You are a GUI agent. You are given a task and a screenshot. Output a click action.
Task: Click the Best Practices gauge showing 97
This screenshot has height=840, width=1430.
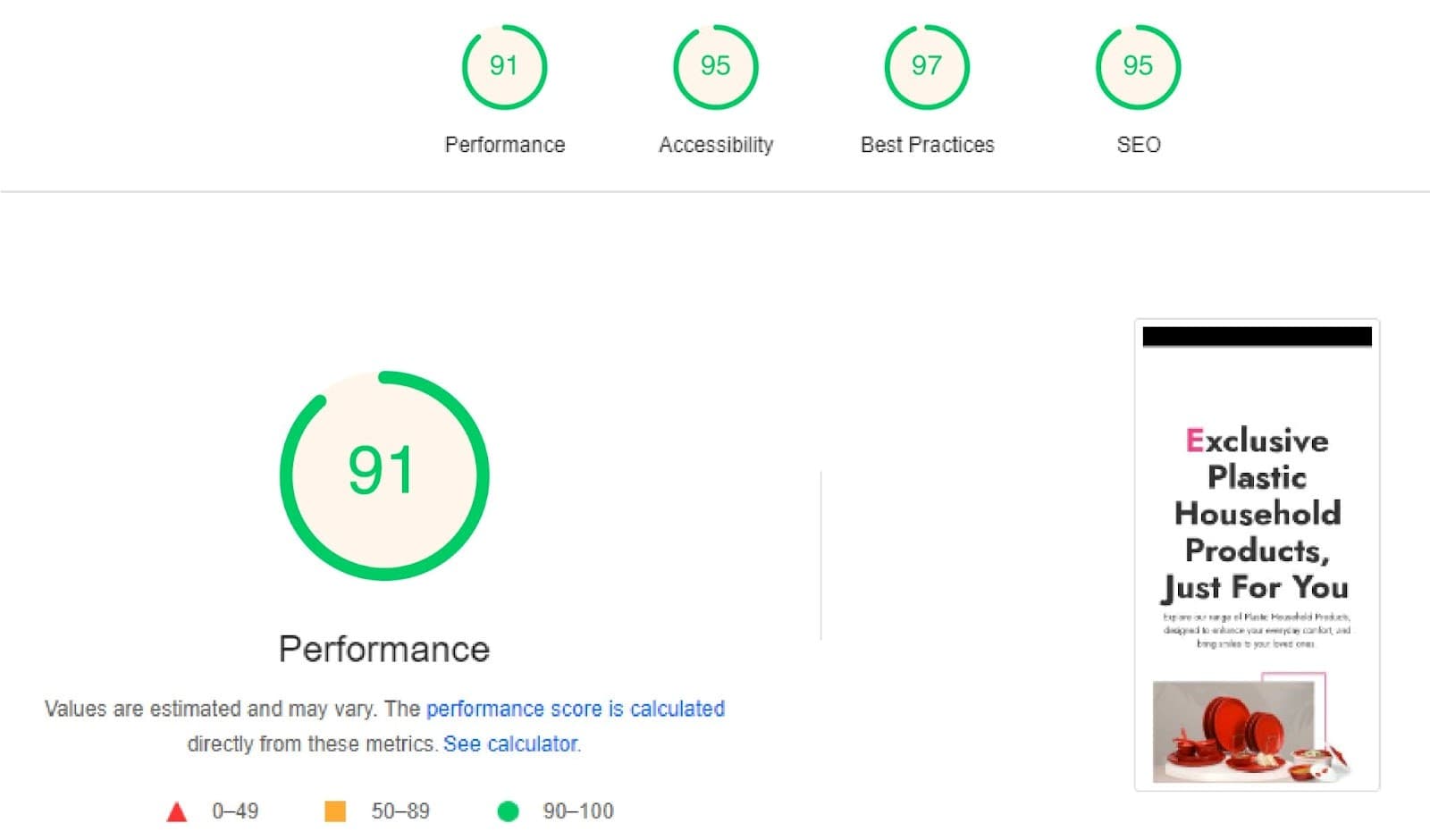(927, 65)
